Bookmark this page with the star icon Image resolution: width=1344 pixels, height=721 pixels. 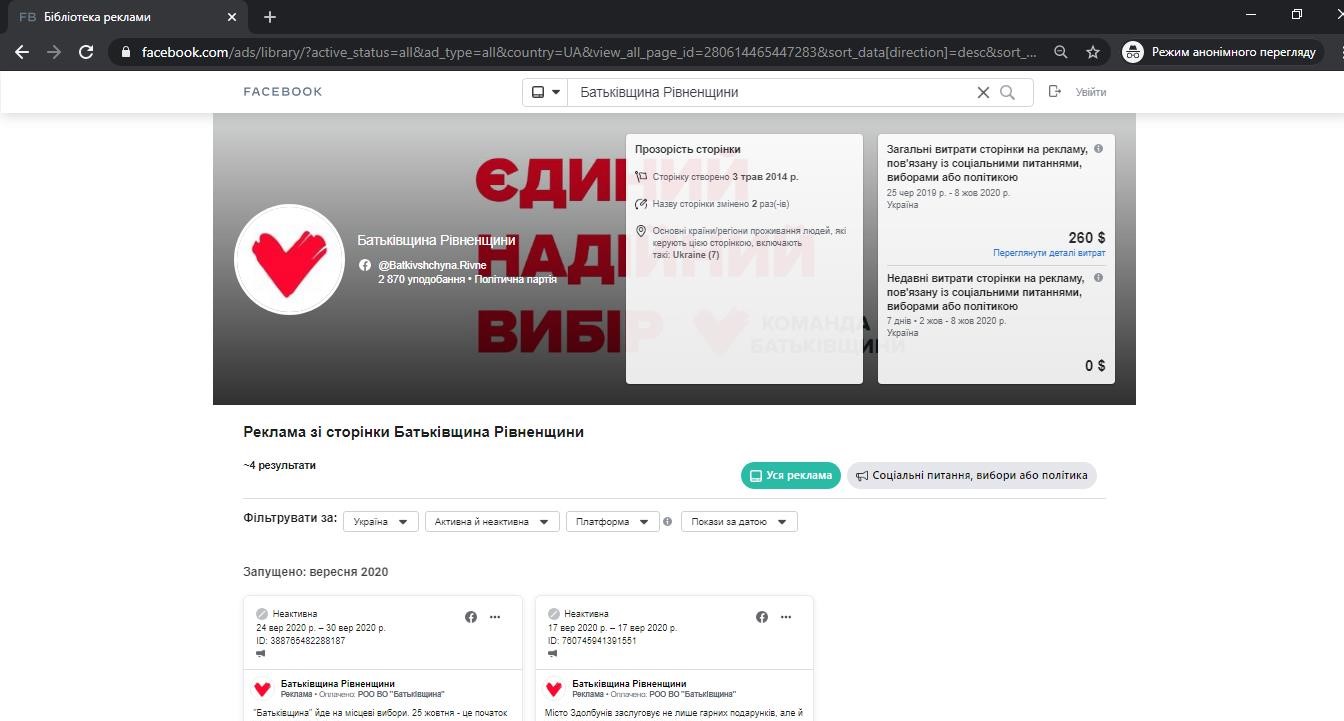(1093, 52)
